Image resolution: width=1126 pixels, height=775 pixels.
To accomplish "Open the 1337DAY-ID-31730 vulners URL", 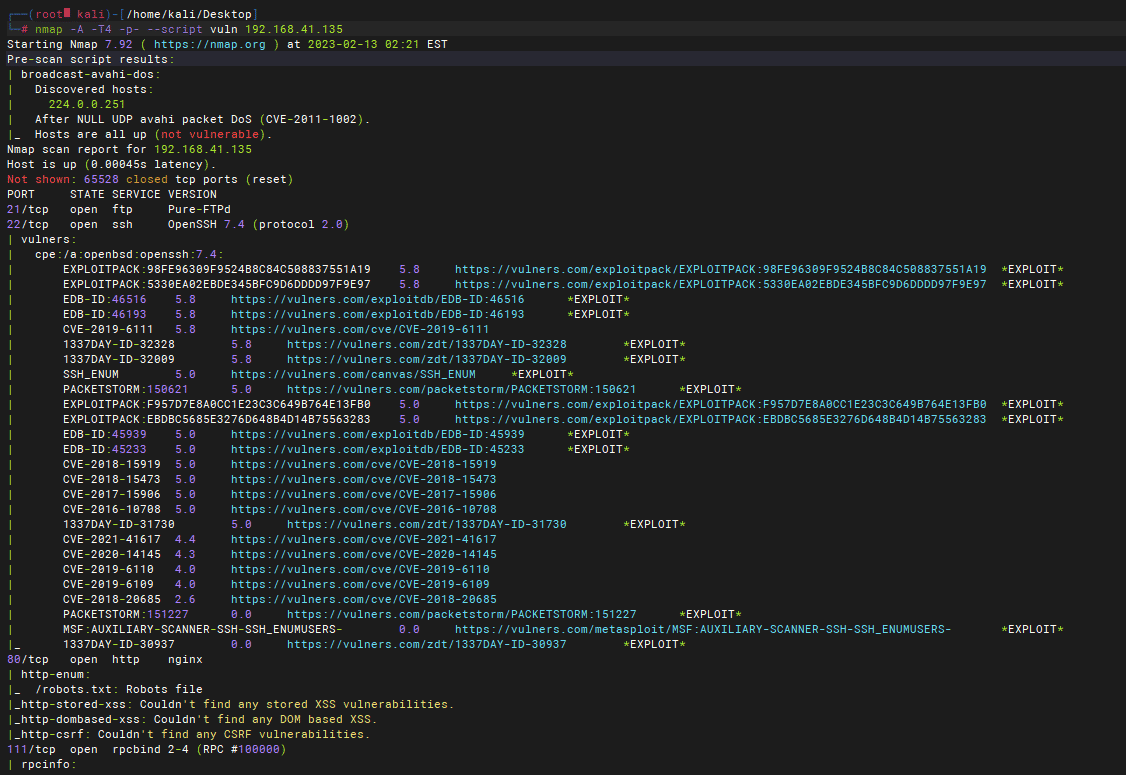I will (x=427, y=525).
